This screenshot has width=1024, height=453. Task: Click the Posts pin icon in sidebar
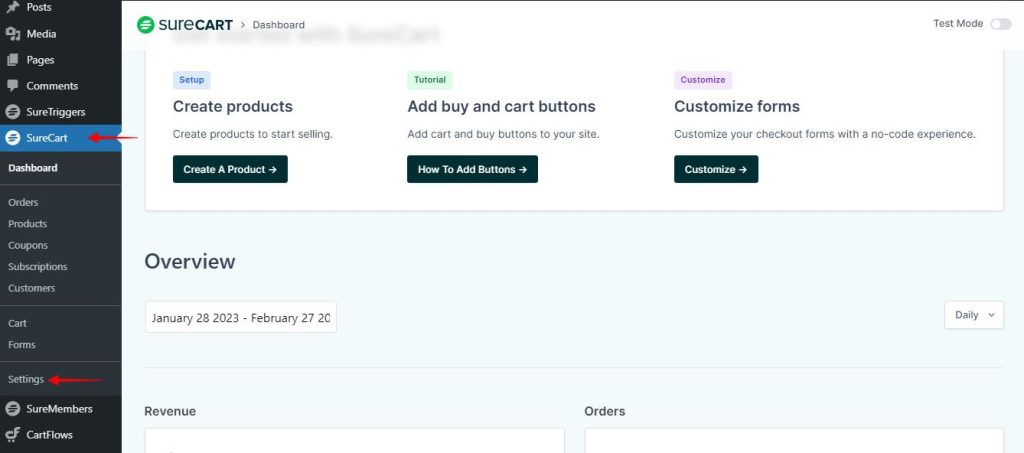[x=13, y=7]
